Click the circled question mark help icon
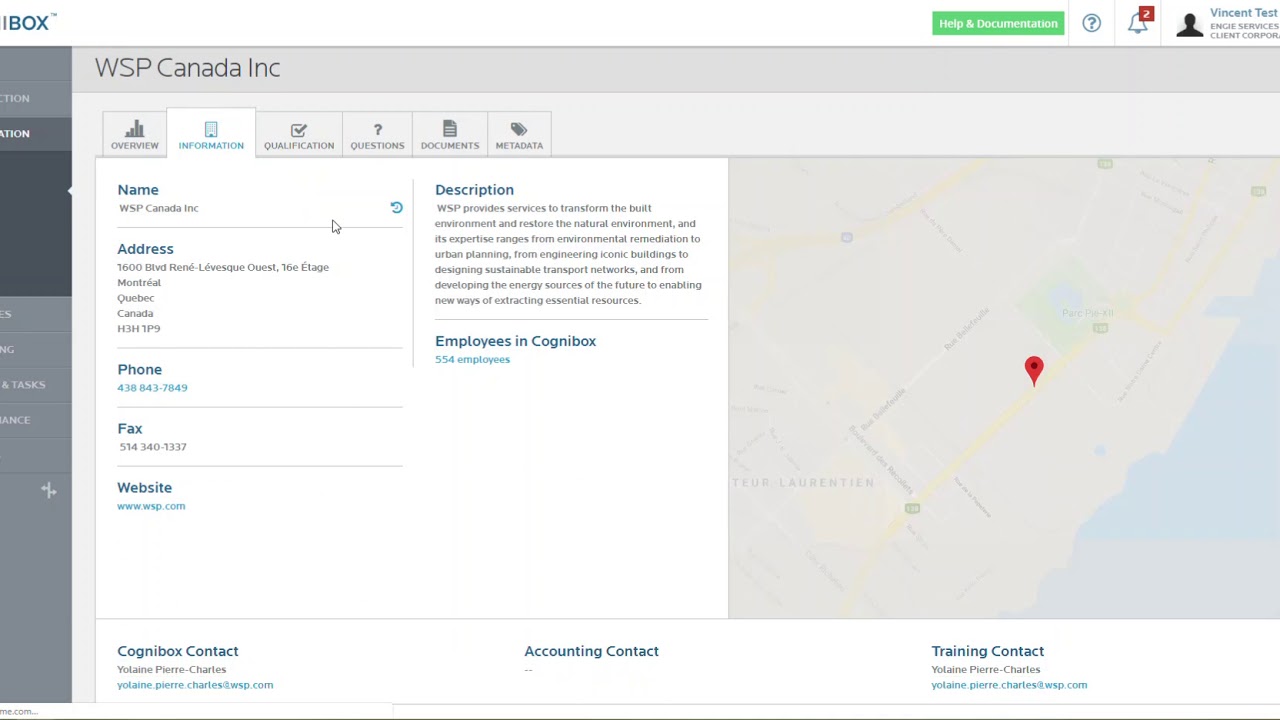 point(1091,23)
